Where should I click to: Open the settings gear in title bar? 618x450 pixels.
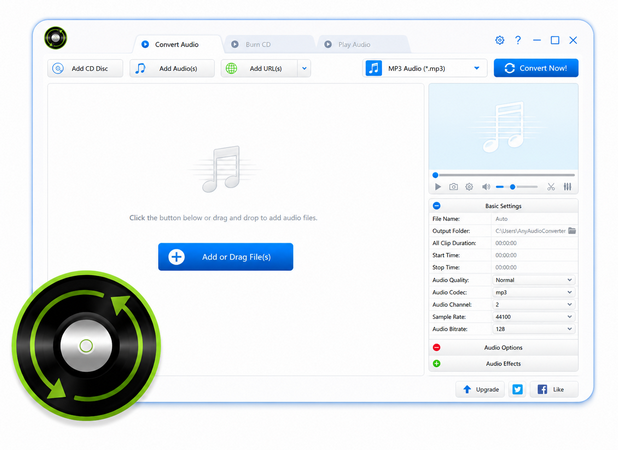pos(499,40)
